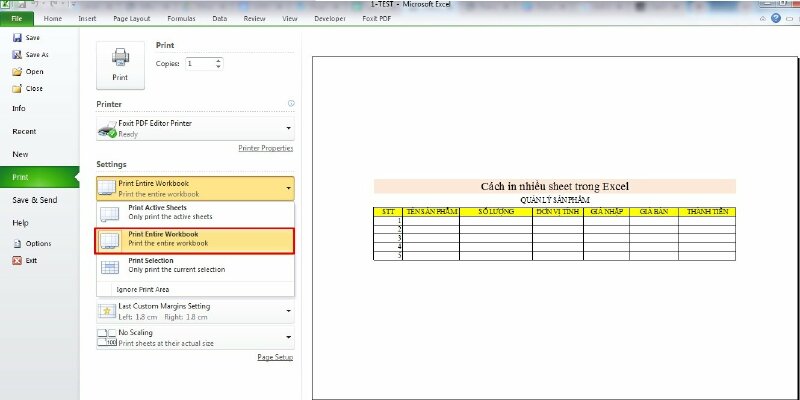Open the Foxit PDF tab
800x400 pixels.
[x=377, y=19]
